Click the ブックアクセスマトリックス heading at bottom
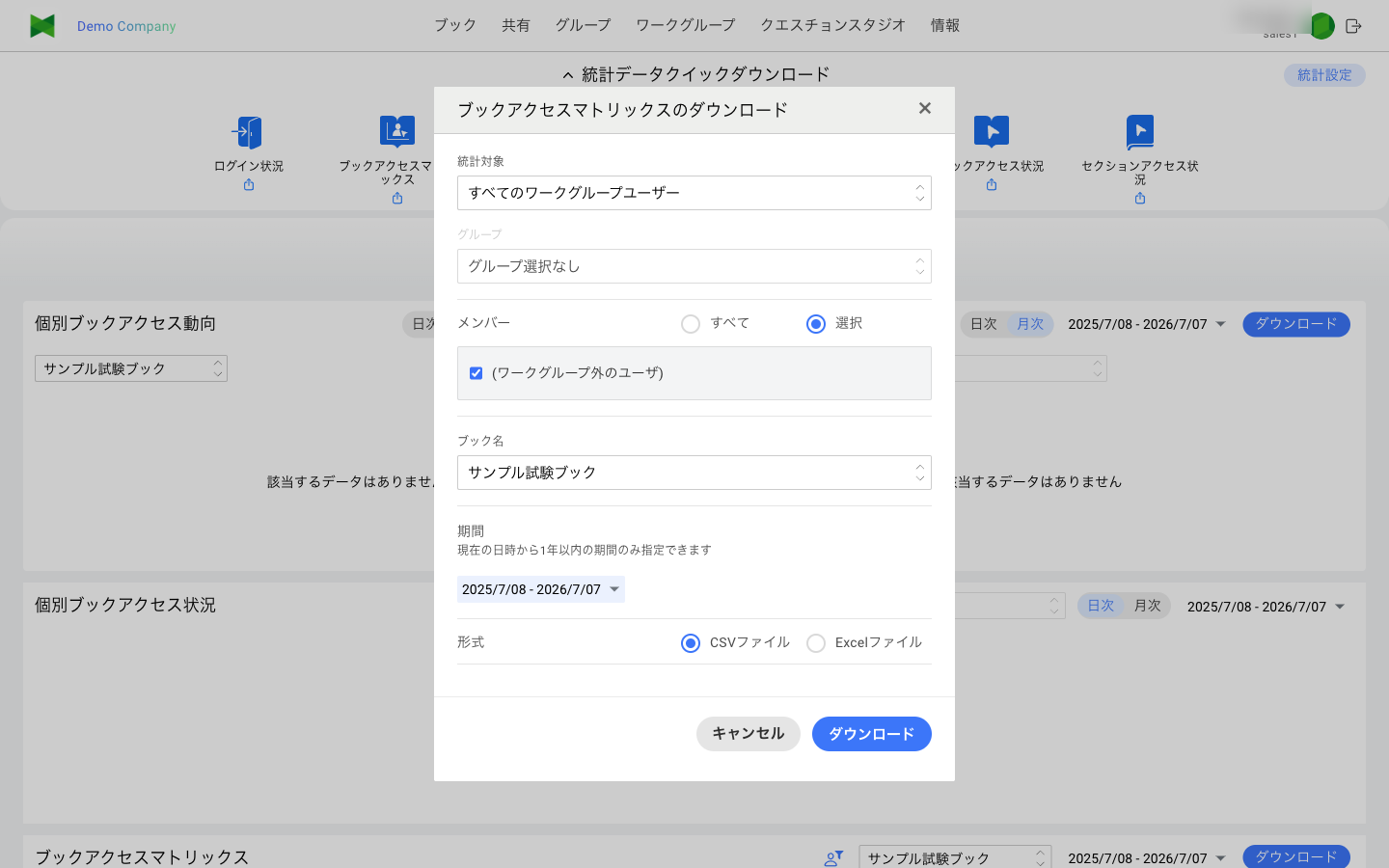 point(142,856)
